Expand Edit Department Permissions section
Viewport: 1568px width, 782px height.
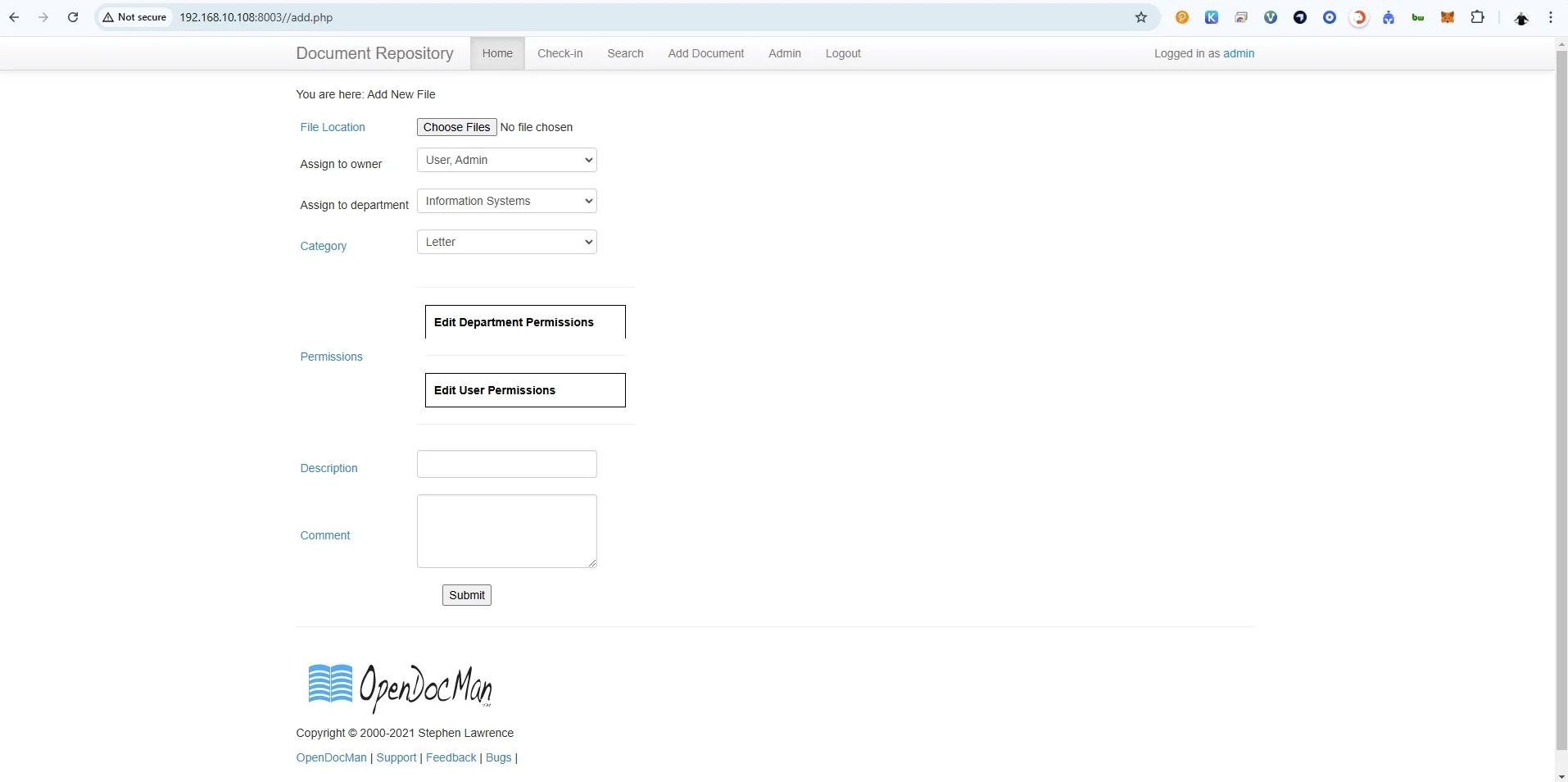525,322
